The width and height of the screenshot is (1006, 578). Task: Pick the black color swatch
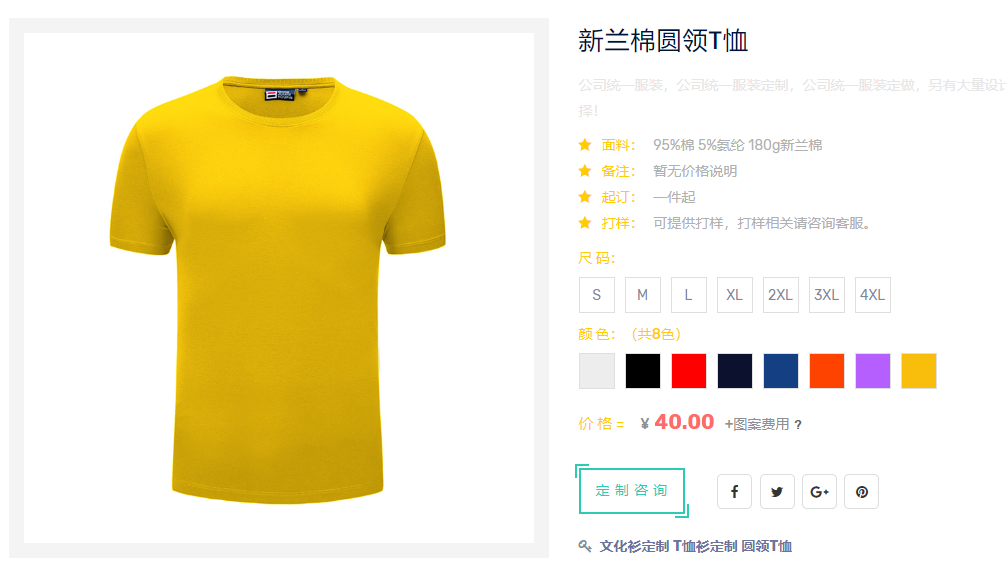tap(642, 371)
